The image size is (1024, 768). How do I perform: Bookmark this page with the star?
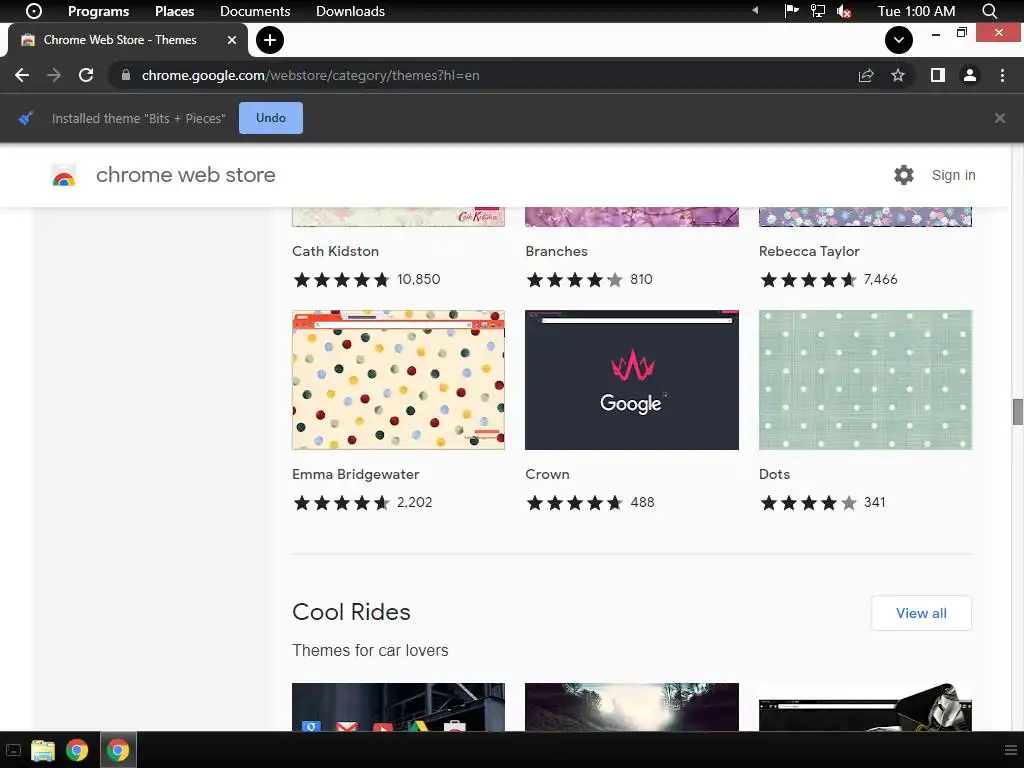898,75
